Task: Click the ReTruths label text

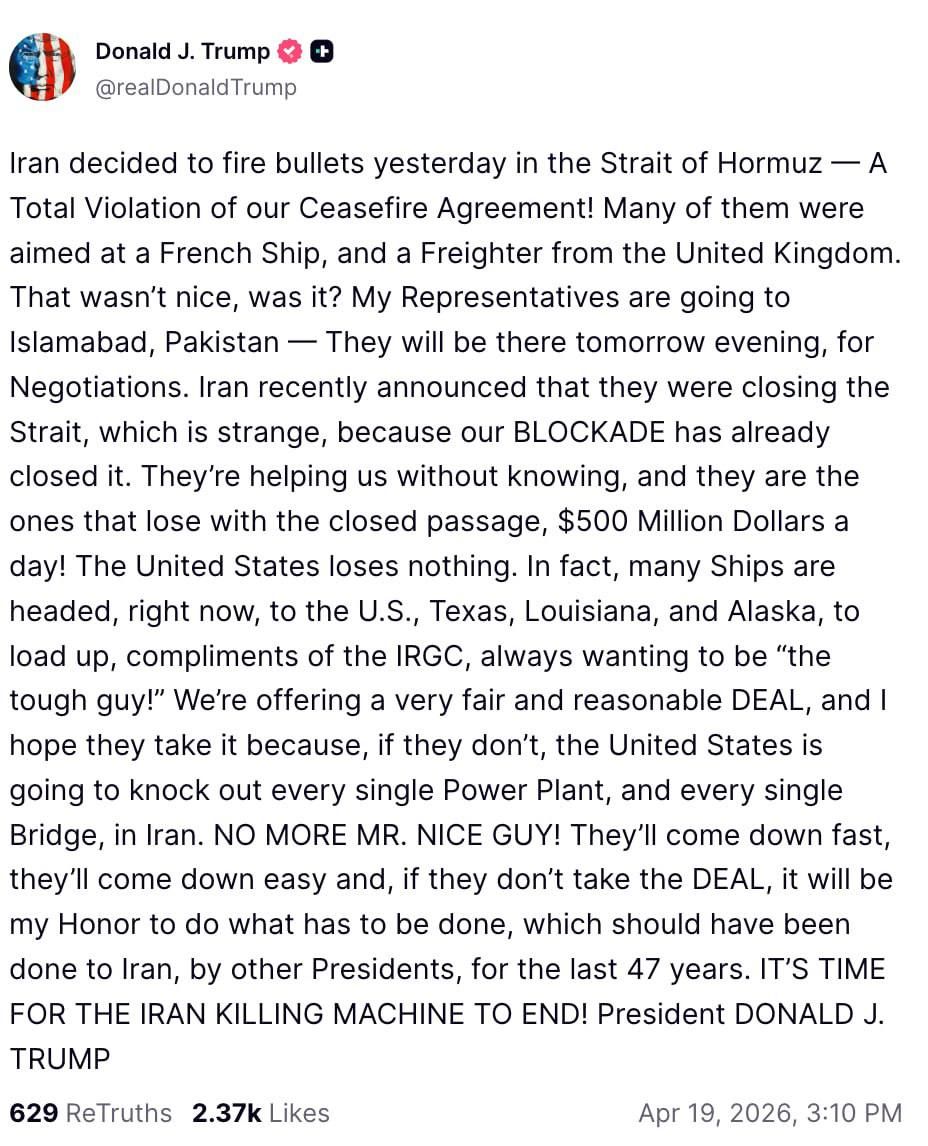Action: (118, 1113)
